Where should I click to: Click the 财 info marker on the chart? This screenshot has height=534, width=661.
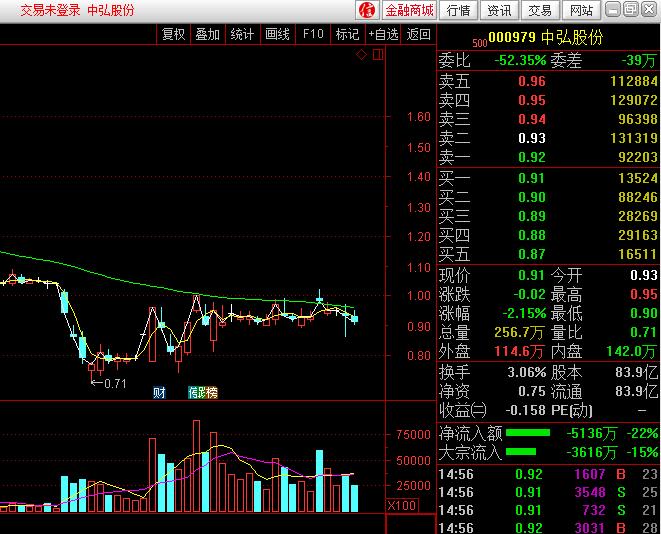pos(159,393)
